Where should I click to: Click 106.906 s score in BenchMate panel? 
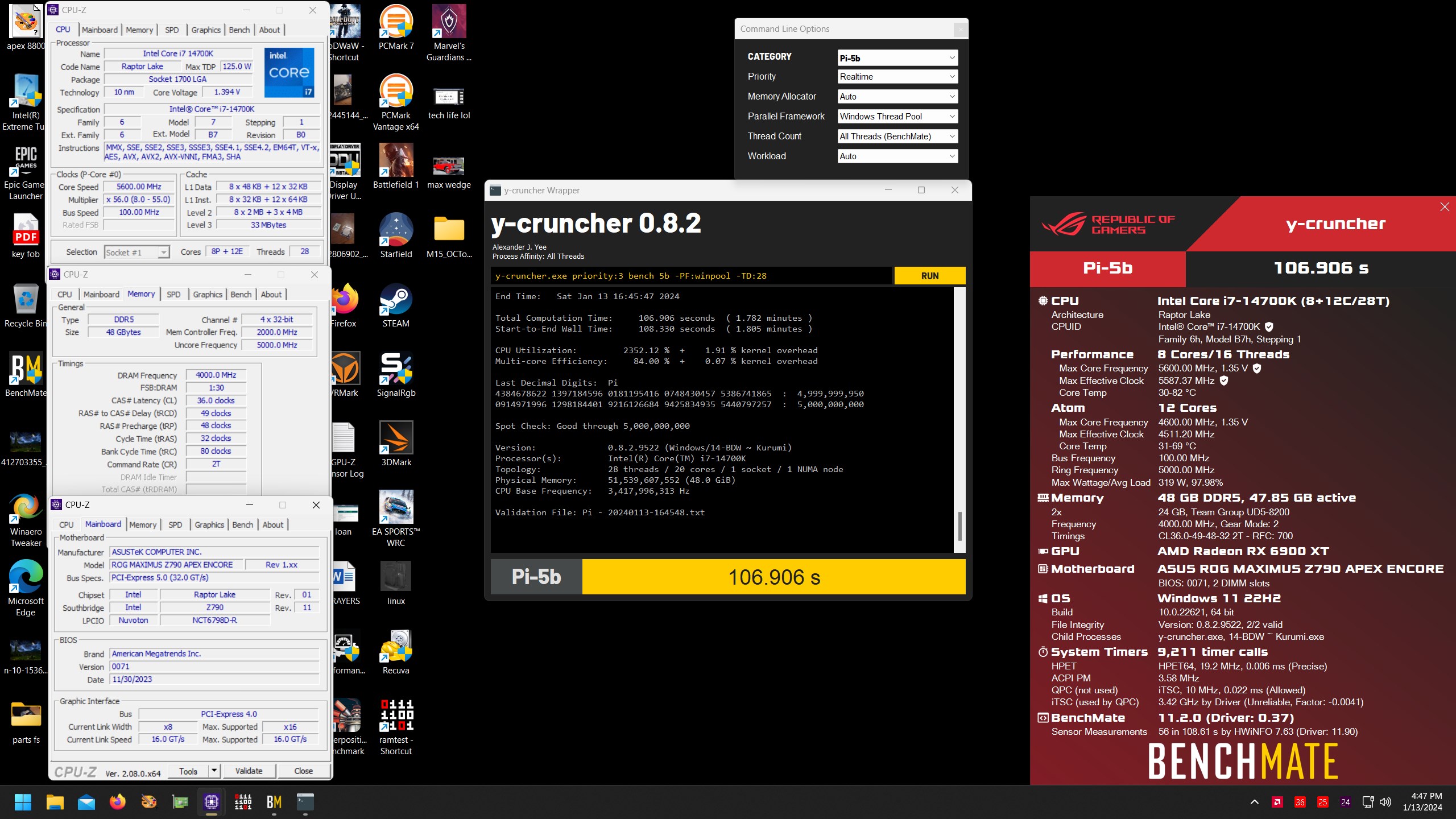pos(1321,268)
